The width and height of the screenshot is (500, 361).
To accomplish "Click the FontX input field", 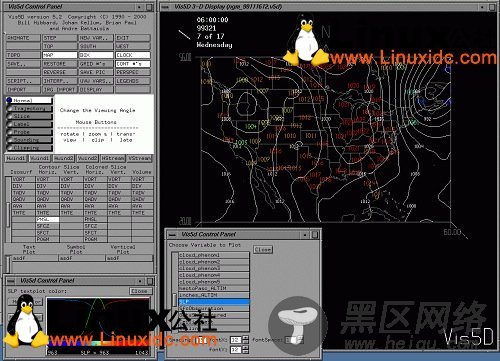I will (x=236, y=340).
